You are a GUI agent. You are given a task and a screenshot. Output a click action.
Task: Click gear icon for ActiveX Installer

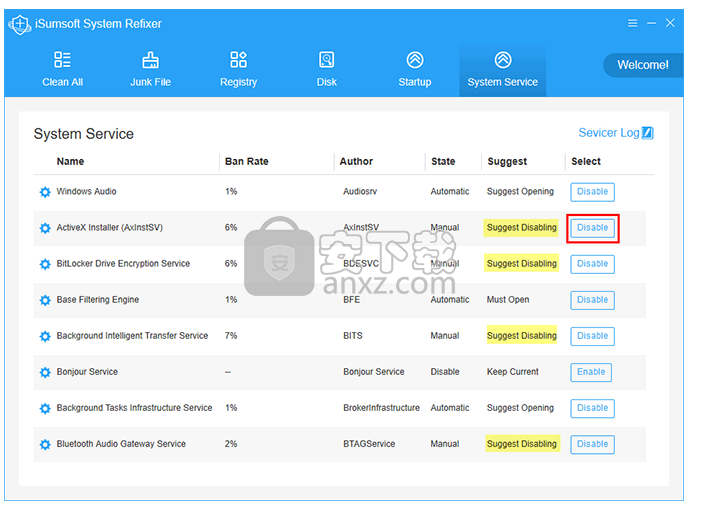coord(45,228)
